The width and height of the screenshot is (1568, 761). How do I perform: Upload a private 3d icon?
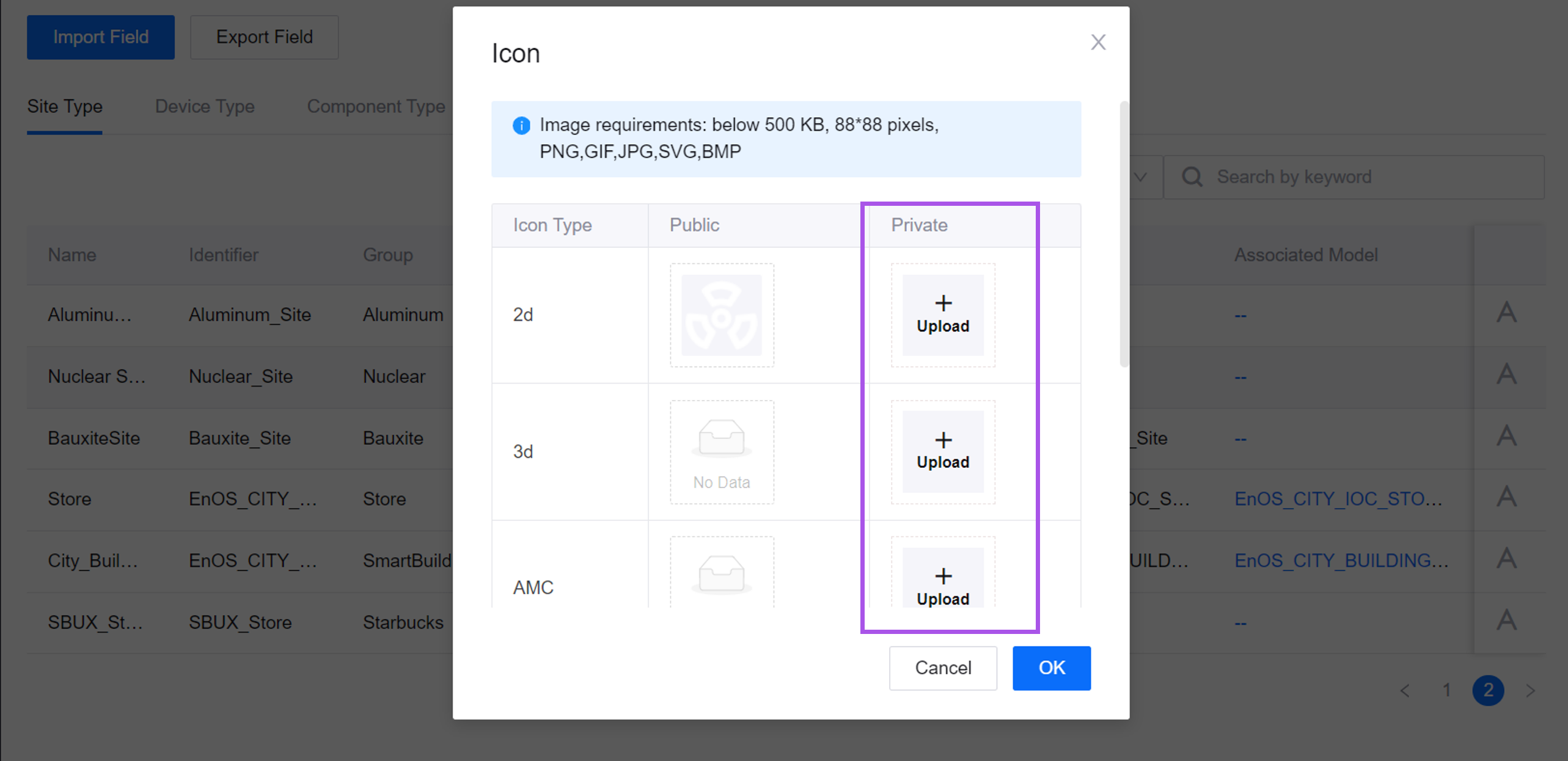coord(942,451)
